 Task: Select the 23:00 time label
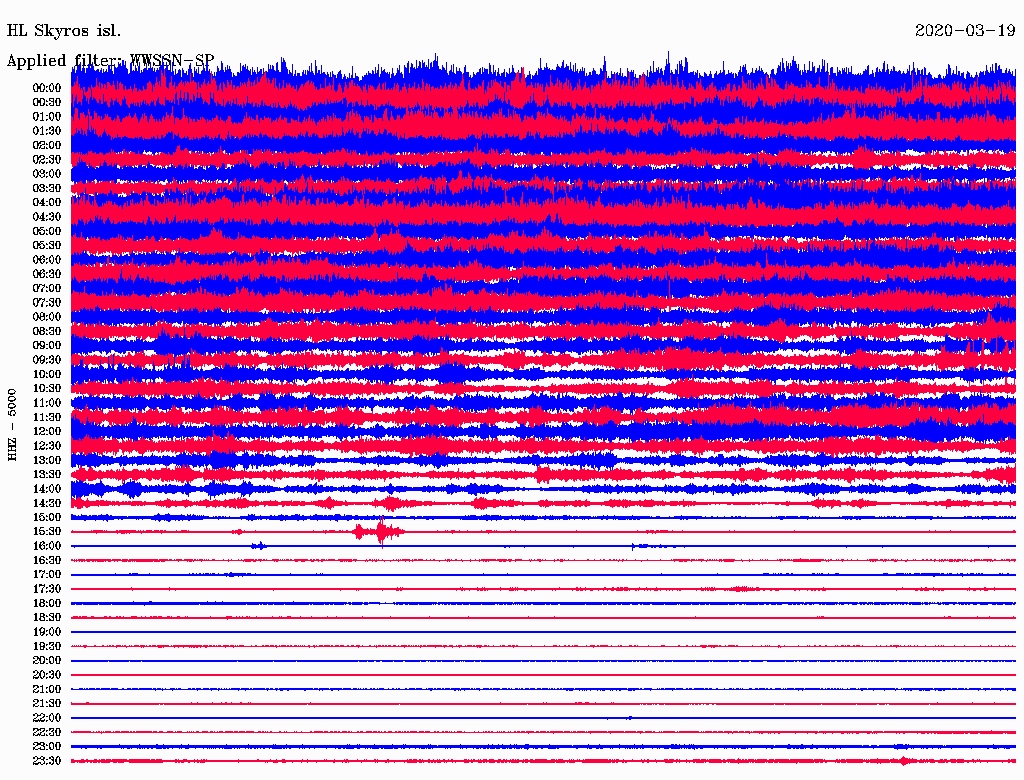tap(47, 746)
